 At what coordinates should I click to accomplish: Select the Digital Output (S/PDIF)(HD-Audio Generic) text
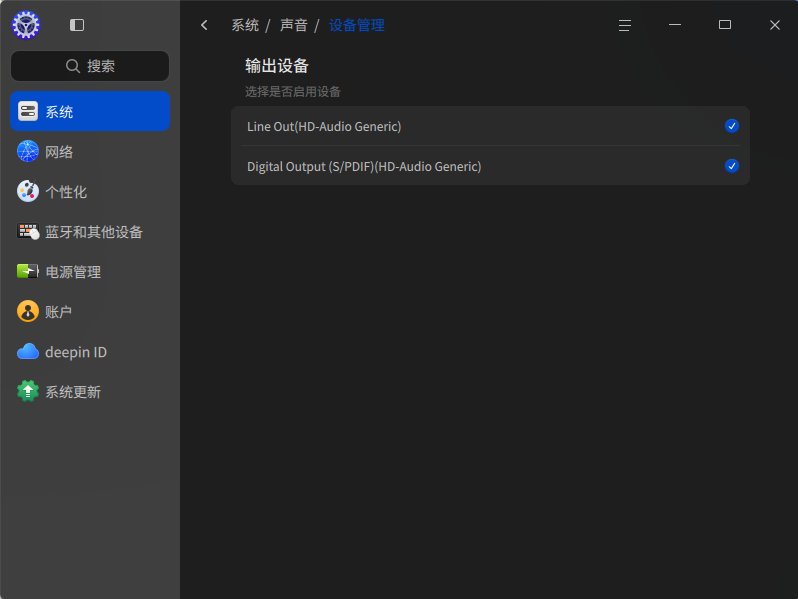(364, 166)
